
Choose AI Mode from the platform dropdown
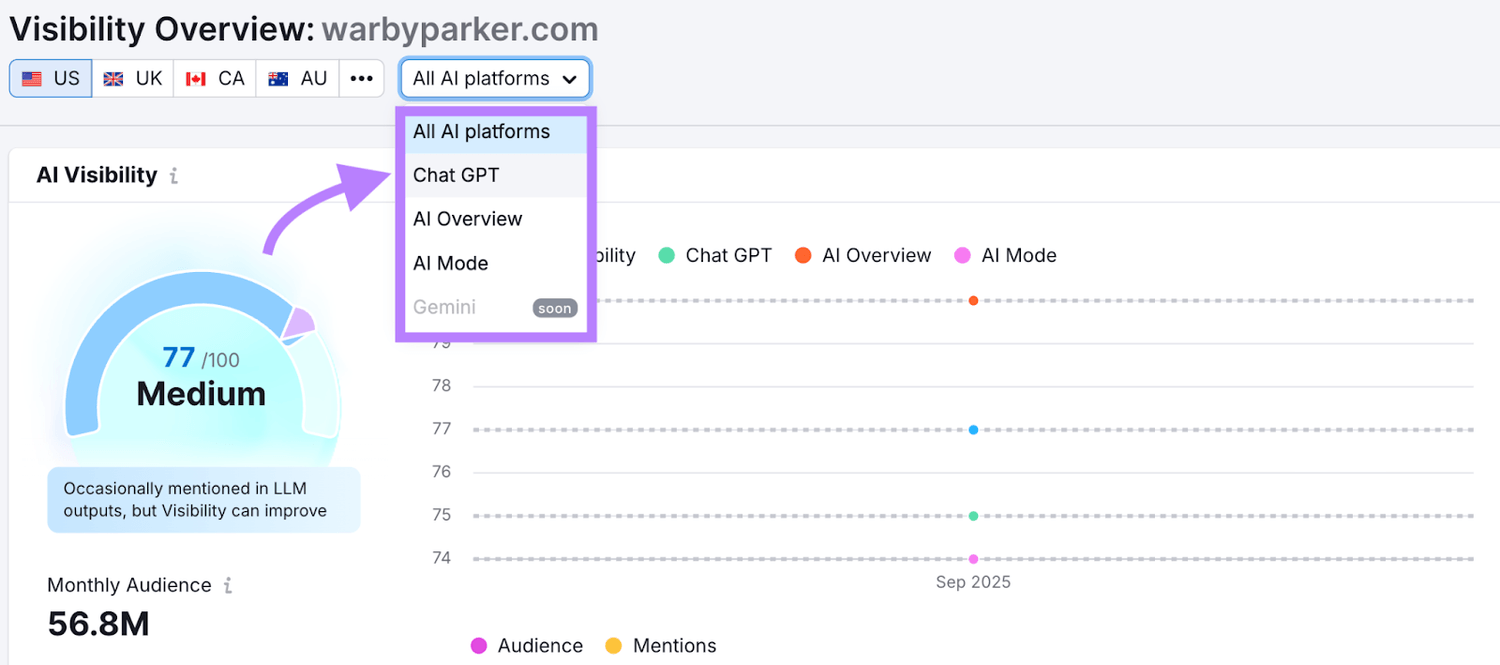[x=449, y=263]
